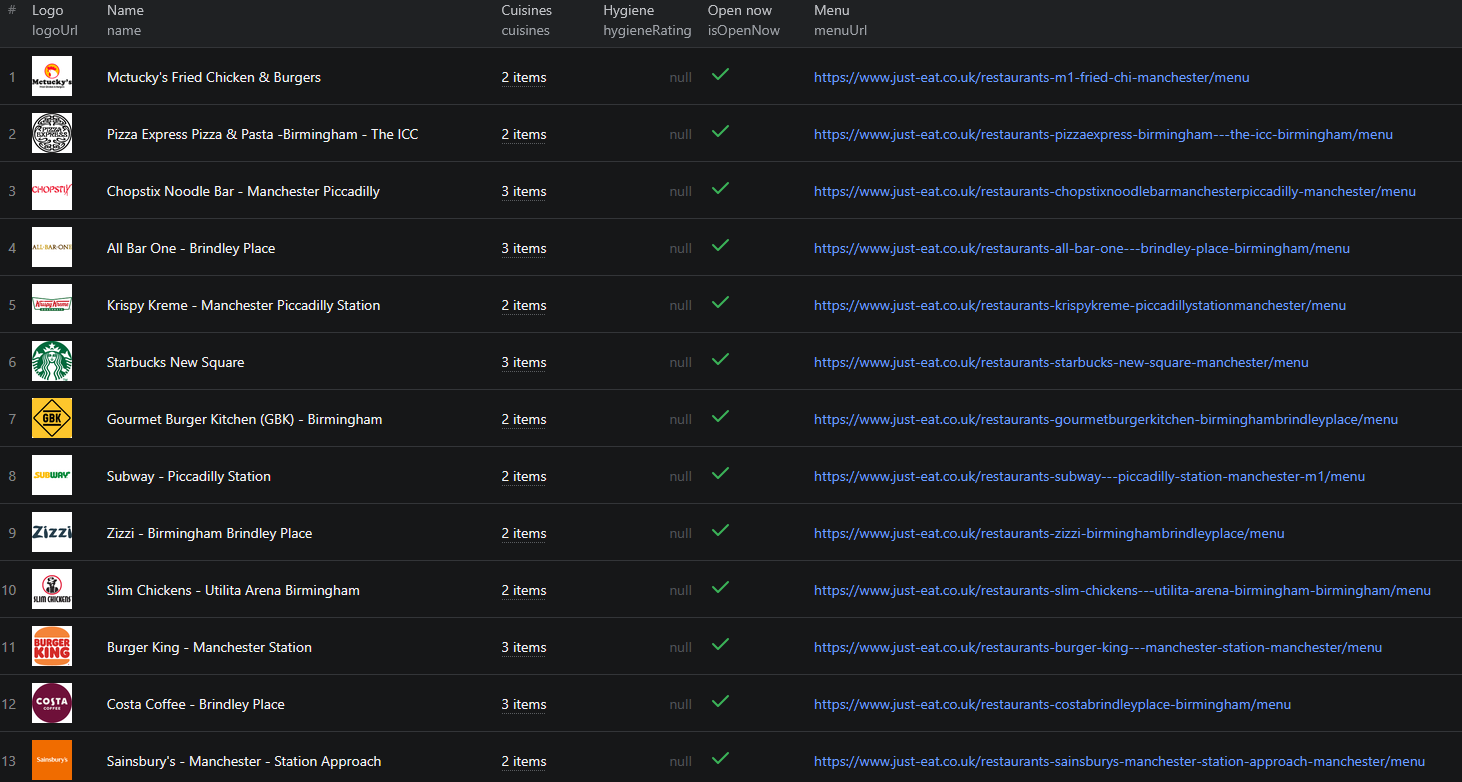Expand the 3 items cuisines for All Bar One

pyautogui.click(x=524, y=248)
